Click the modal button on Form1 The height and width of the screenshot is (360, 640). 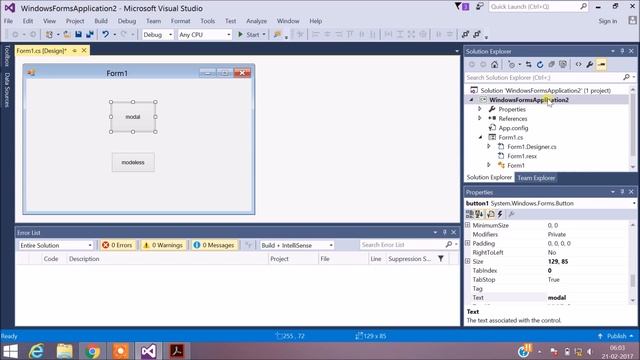pos(133,117)
